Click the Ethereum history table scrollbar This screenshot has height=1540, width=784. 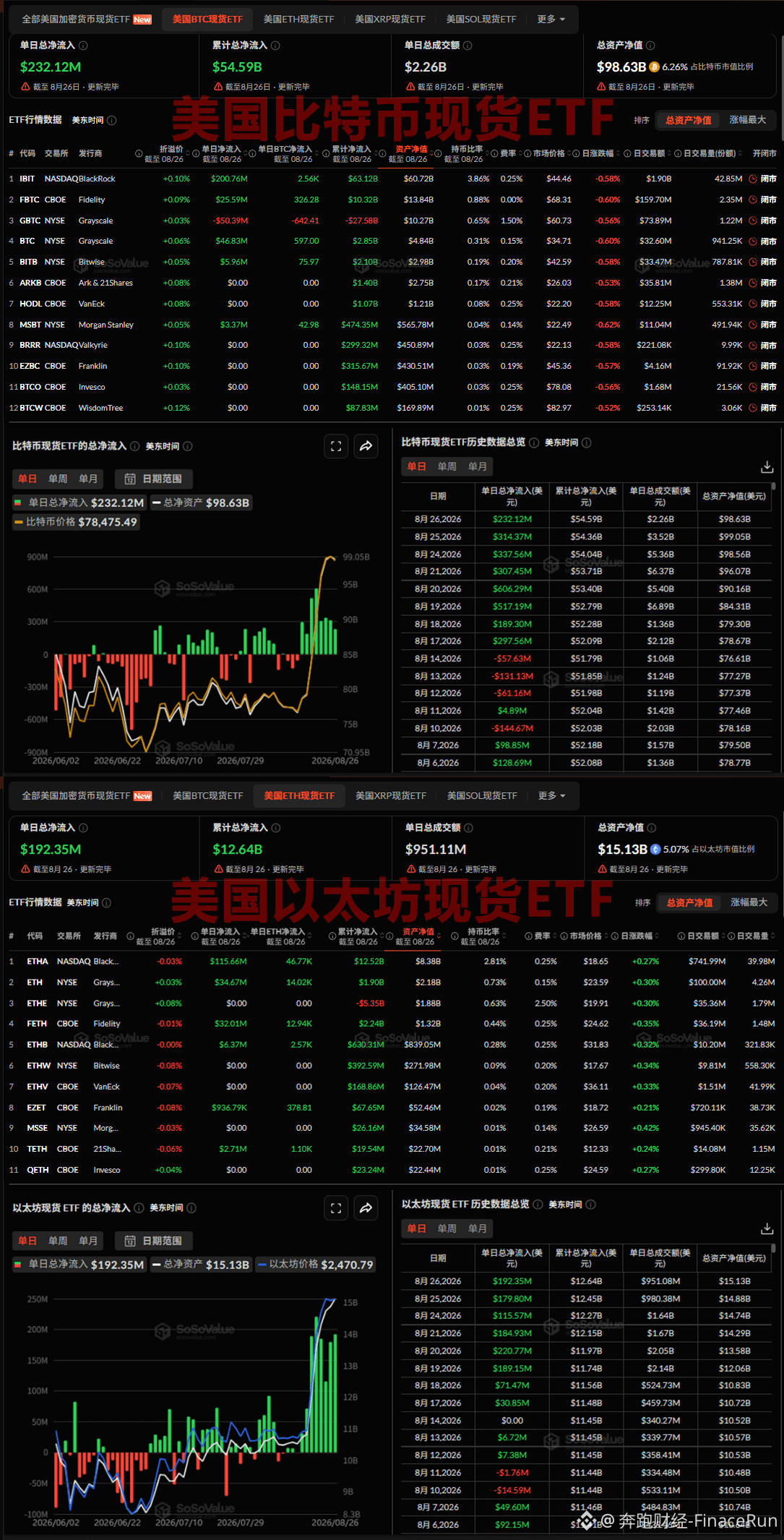coord(773,1249)
